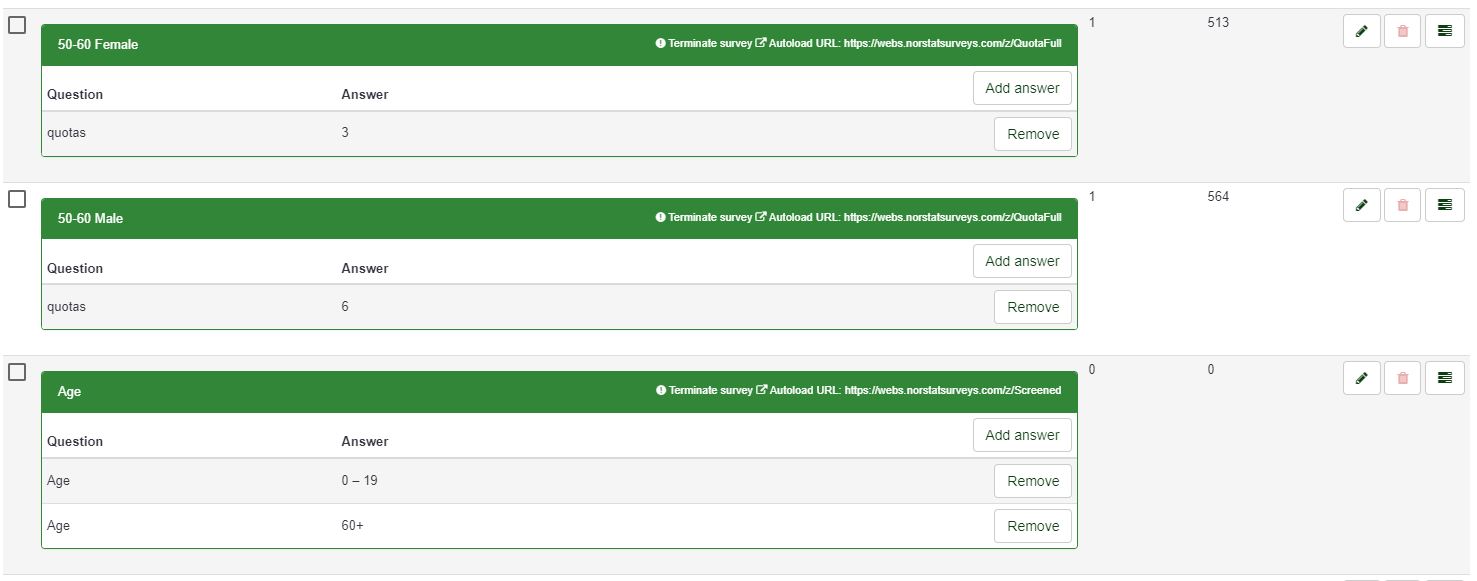1477x581 pixels.
Task: Click list icon for 50-60 Male quota
Action: (x=1444, y=205)
